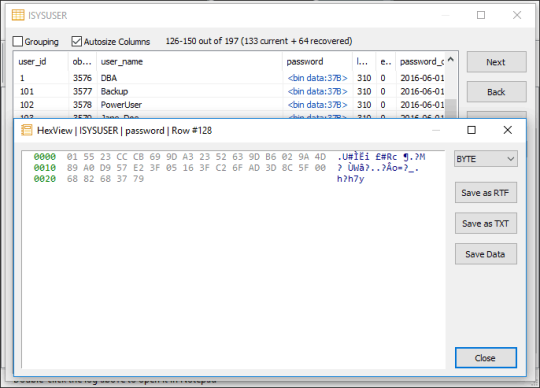Click object id cell 3576

tap(82, 78)
